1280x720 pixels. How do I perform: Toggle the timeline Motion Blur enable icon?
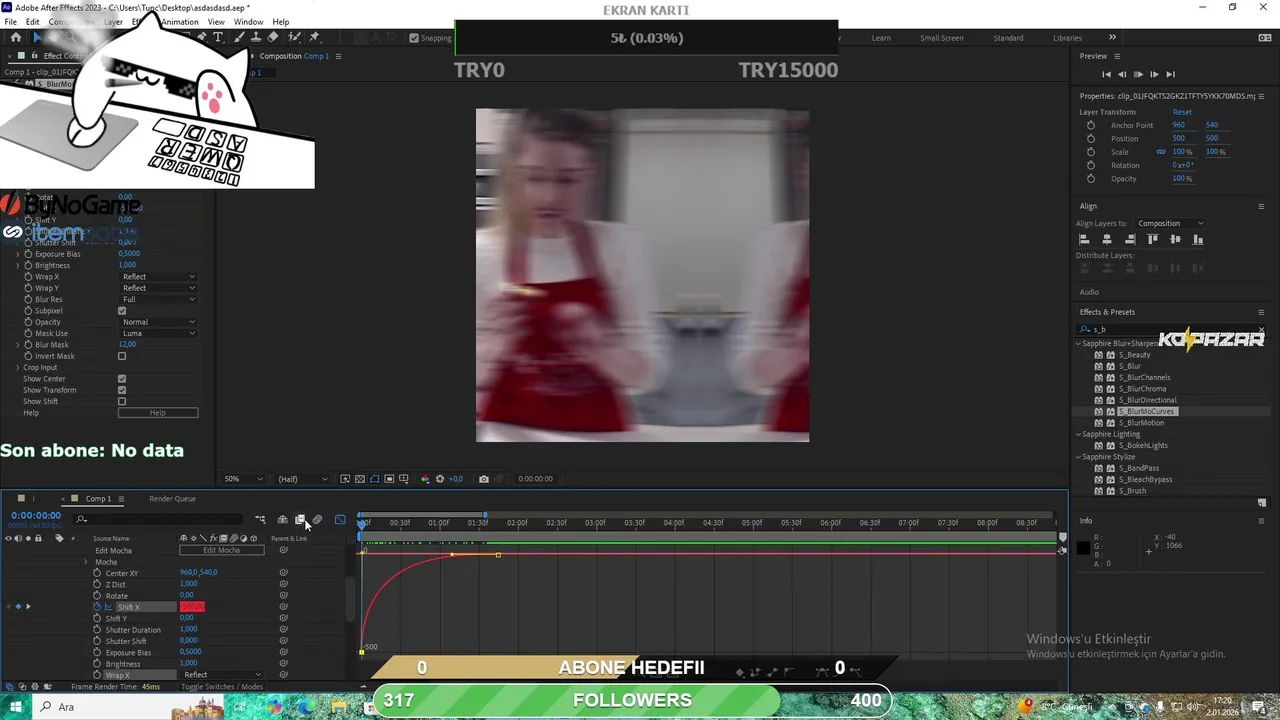317,519
